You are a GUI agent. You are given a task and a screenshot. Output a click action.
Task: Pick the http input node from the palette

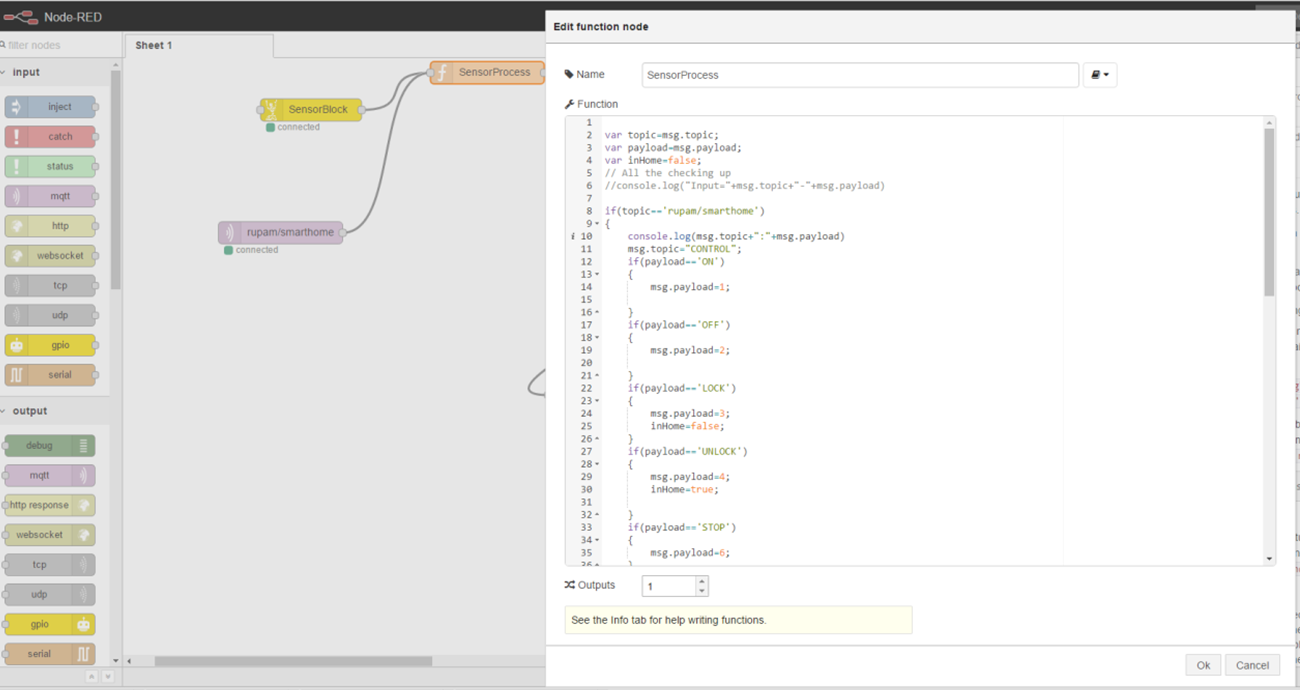click(50, 226)
